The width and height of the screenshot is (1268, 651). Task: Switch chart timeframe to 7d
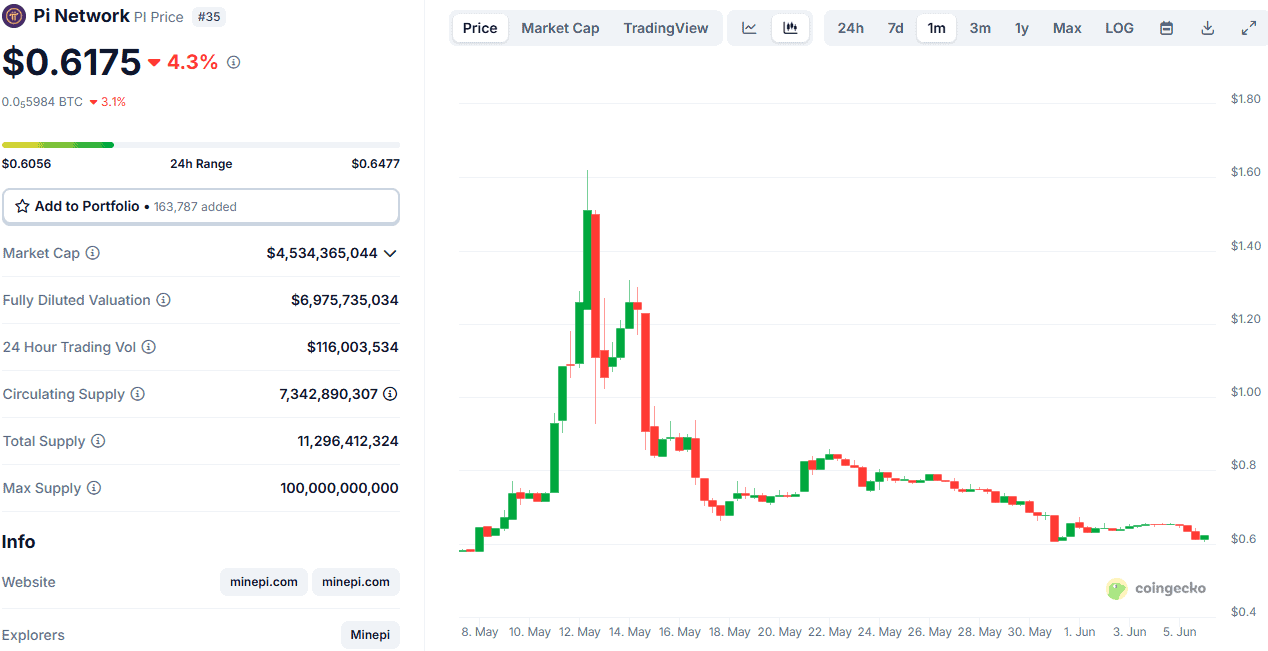(x=893, y=27)
